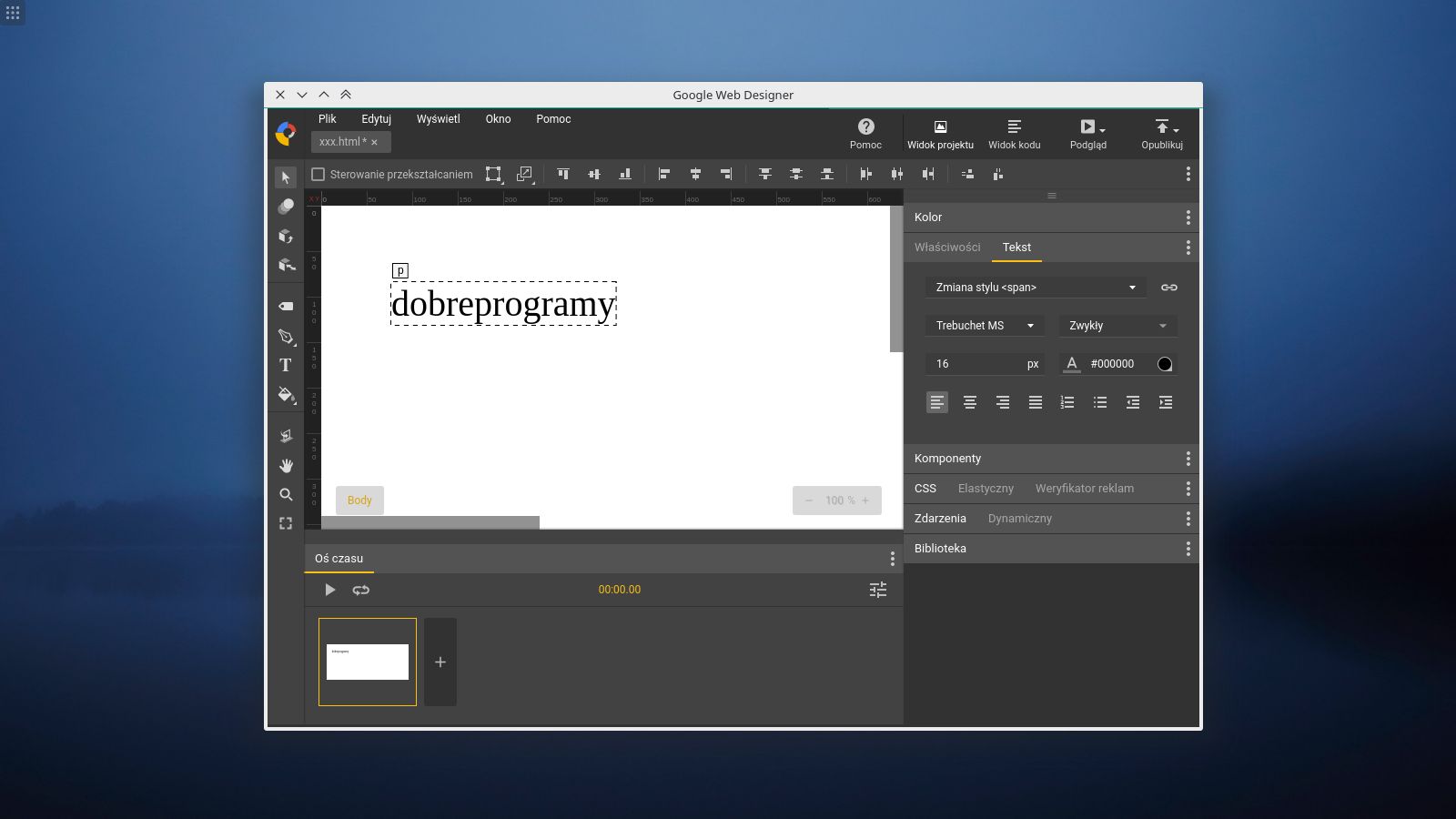Select the Pen tool
Screen dimensions: 1456x819
[286, 336]
